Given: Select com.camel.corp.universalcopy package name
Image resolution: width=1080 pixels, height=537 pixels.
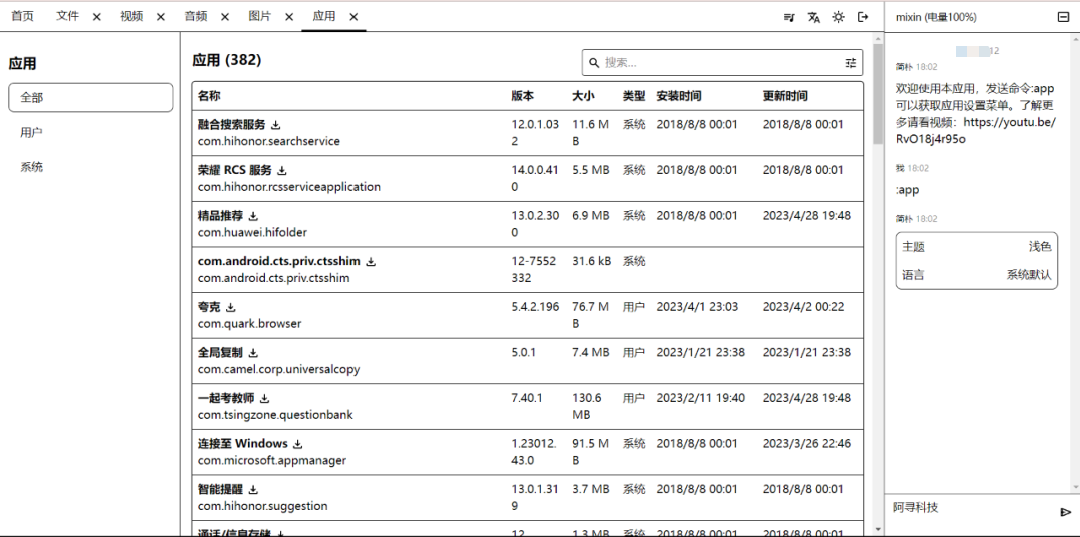Looking at the screenshot, I should click(279, 369).
